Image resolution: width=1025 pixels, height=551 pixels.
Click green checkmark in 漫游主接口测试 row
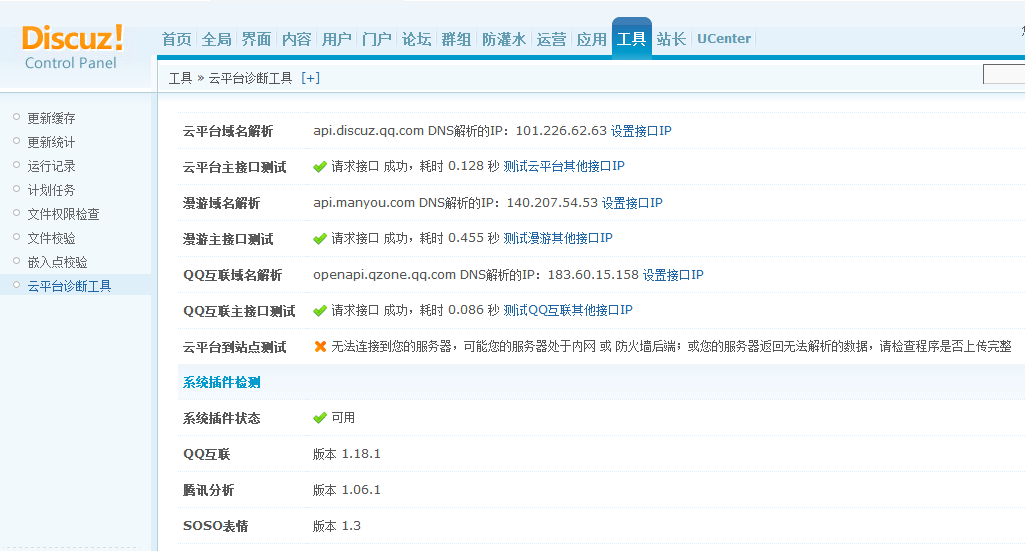coord(320,239)
